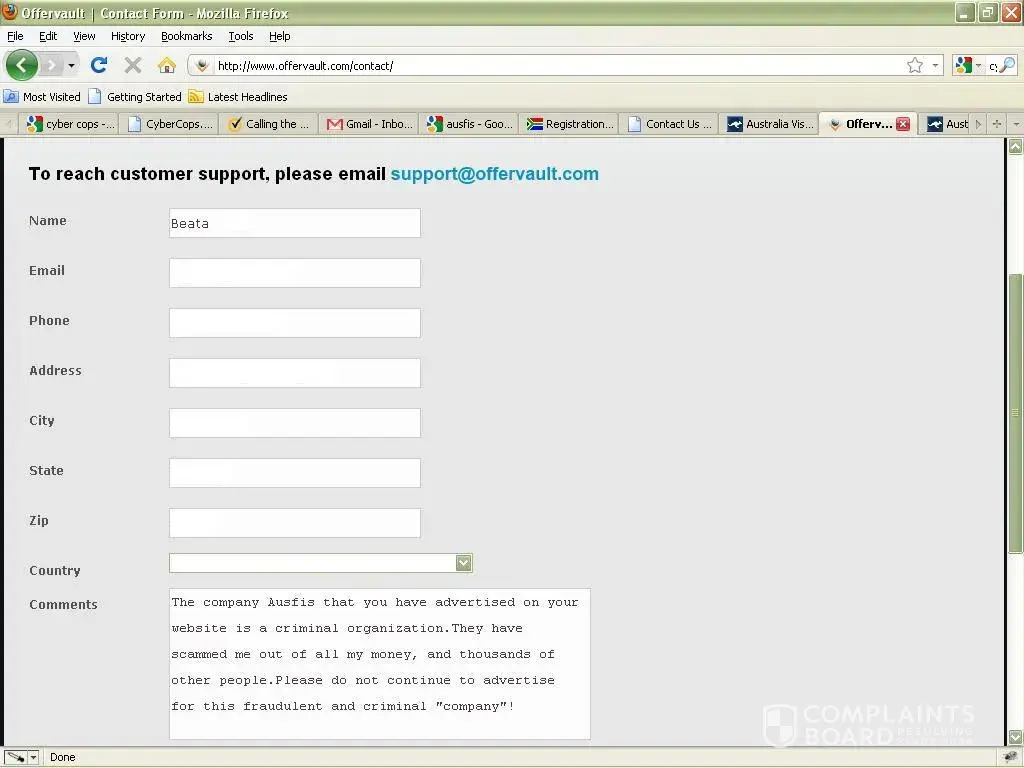
Task: Click the Stop loading X icon
Action: click(132, 66)
